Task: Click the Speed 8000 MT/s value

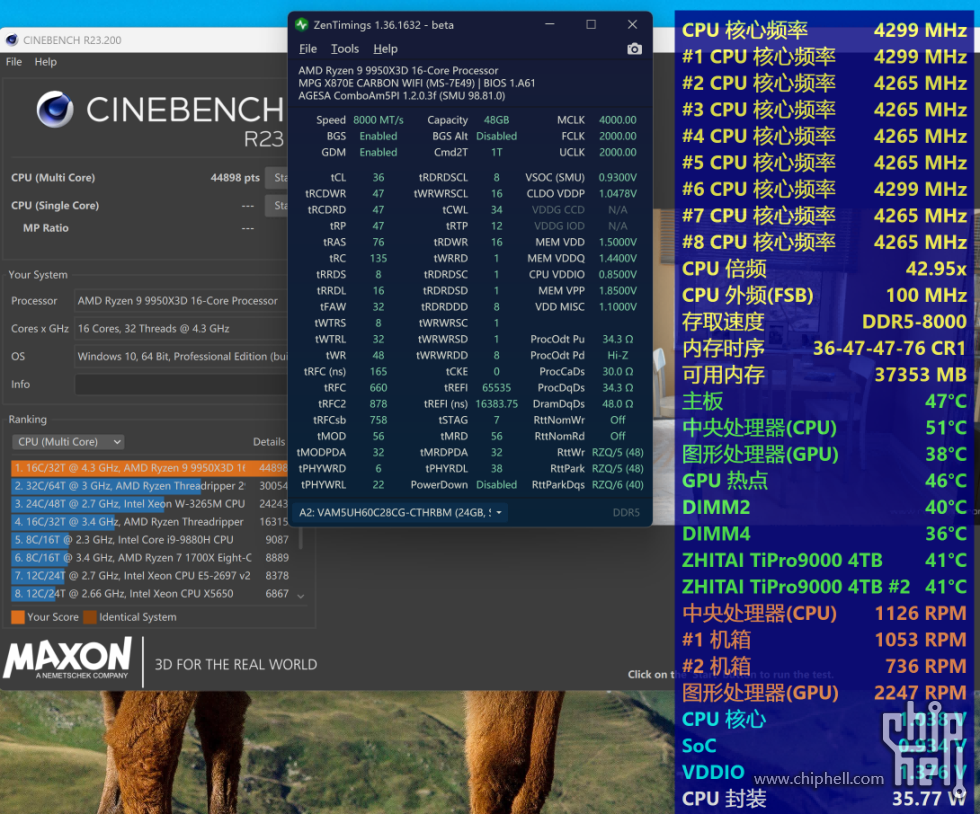Action: tap(378, 120)
